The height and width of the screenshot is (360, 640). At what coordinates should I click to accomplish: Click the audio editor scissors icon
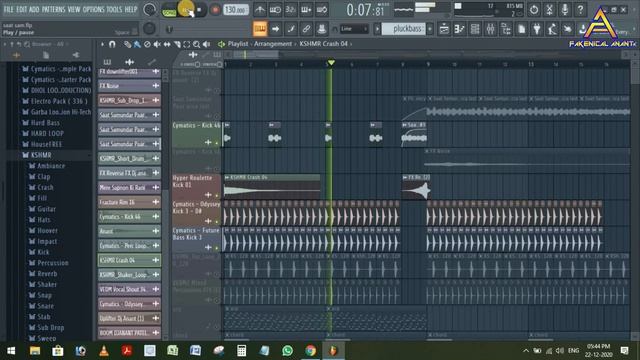[549, 9]
